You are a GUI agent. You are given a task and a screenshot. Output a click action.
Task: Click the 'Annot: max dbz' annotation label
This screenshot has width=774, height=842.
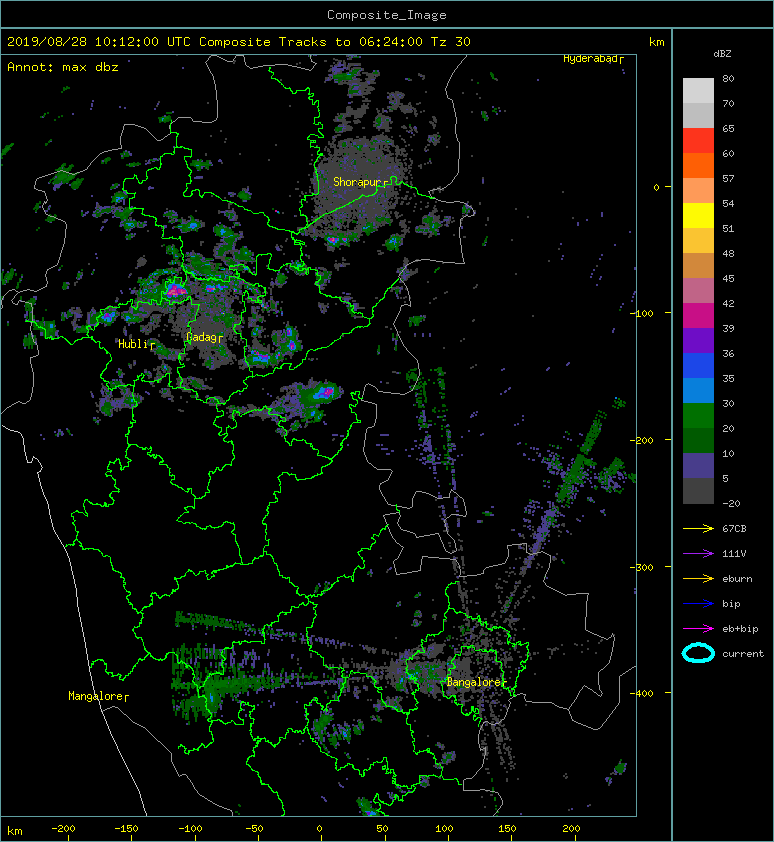pyautogui.click(x=63, y=67)
